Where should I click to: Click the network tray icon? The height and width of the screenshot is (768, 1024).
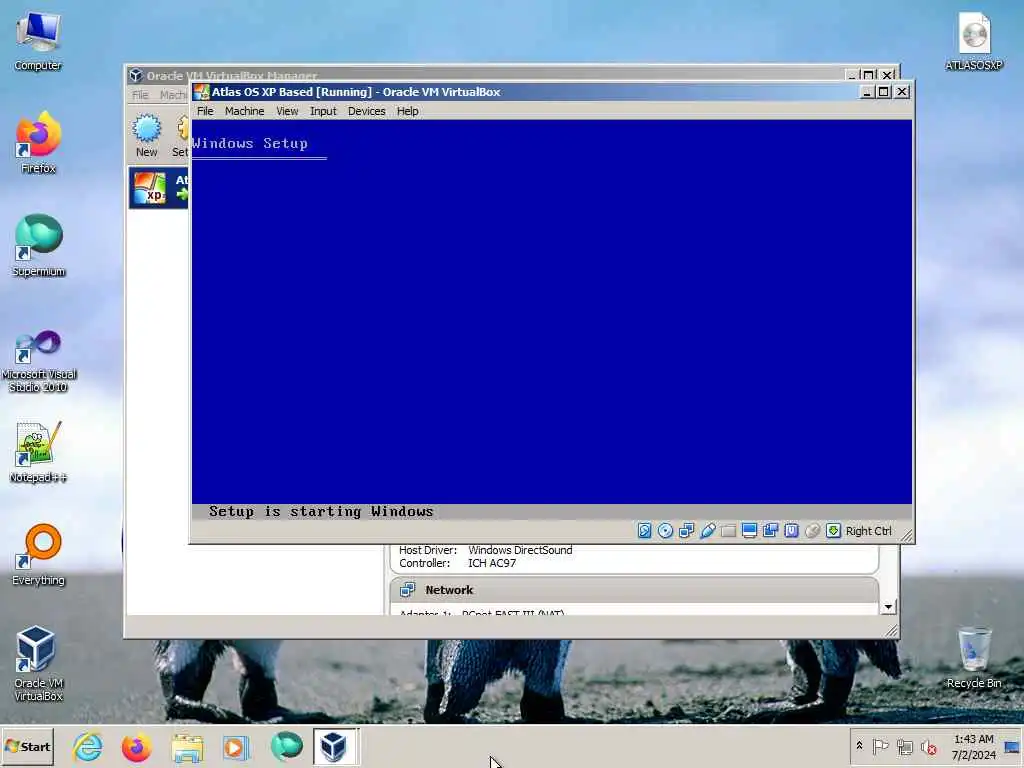point(904,746)
